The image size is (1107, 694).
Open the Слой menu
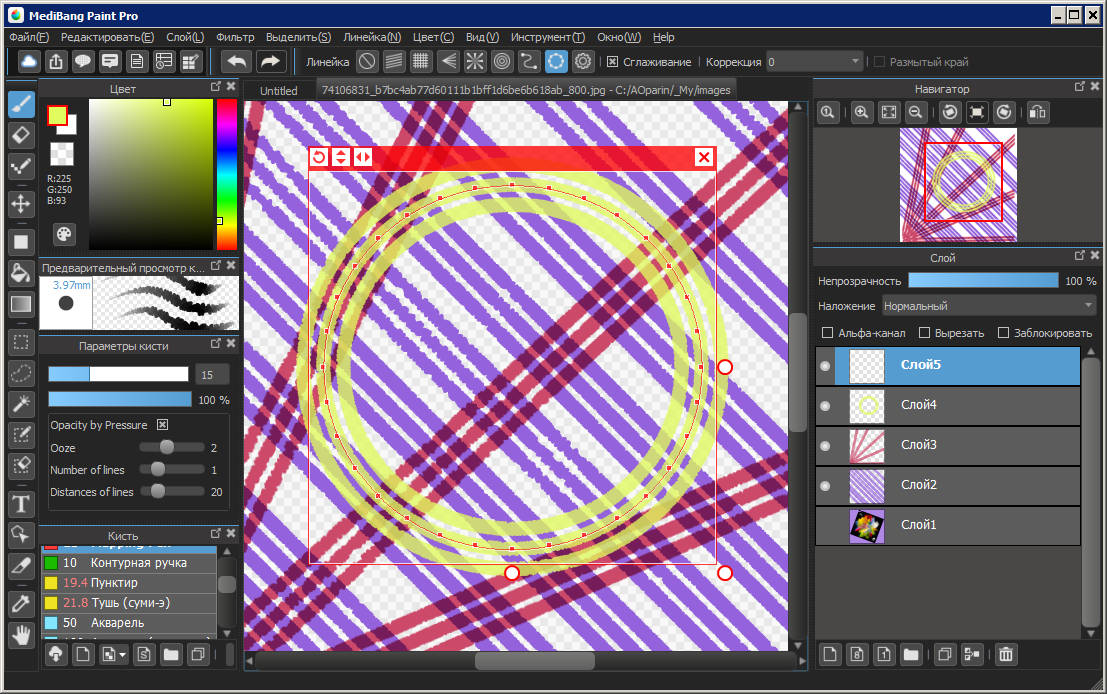[x=185, y=37]
